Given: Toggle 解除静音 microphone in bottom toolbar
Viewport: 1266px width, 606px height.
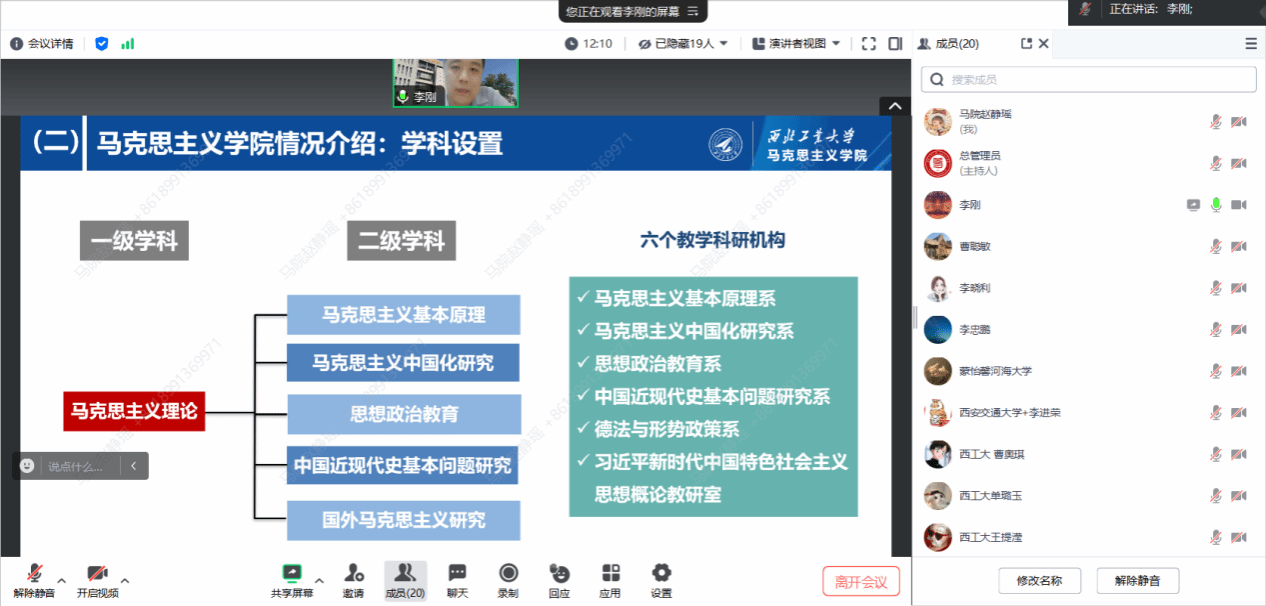Looking at the screenshot, I should point(34,579).
